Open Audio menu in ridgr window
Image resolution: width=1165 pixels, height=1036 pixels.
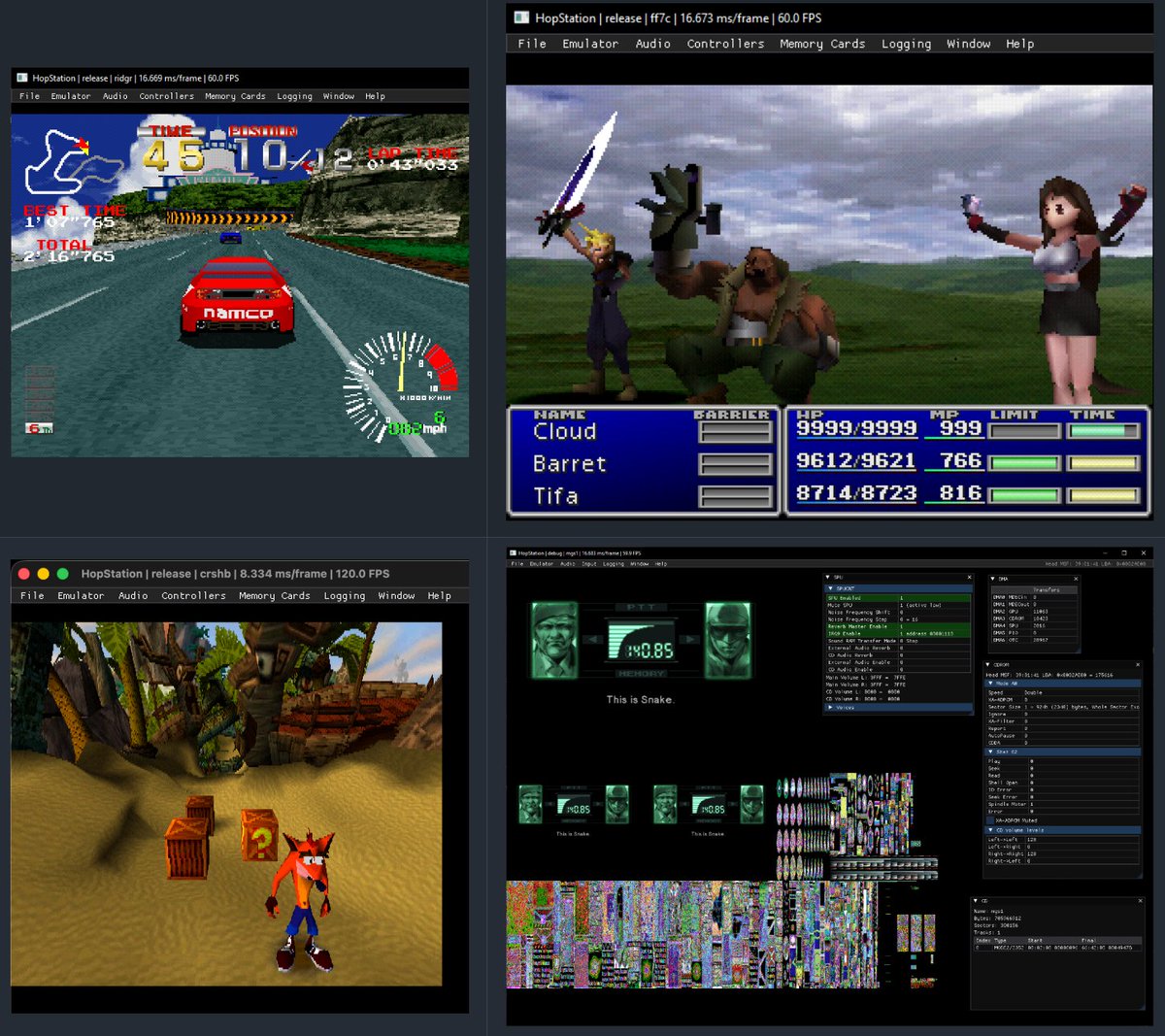pyautogui.click(x=116, y=96)
